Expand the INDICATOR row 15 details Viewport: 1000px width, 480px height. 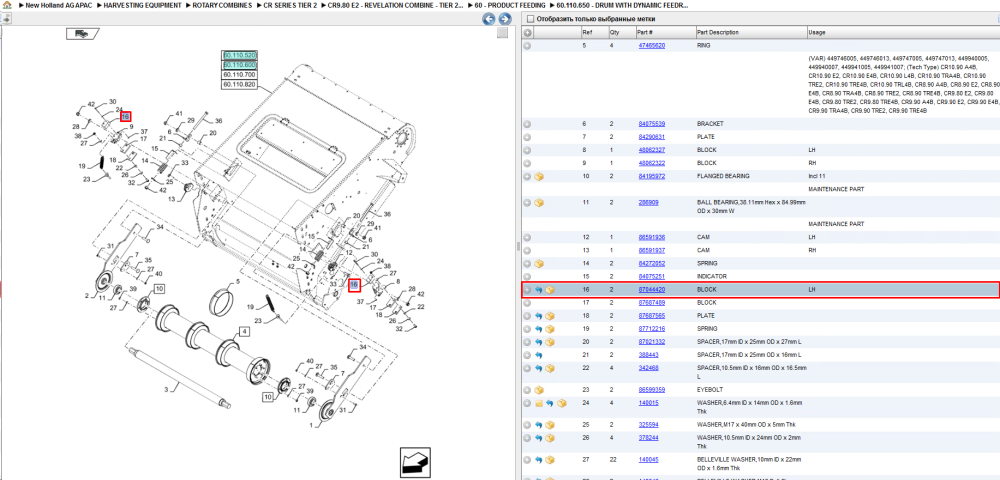coord(527,277)
